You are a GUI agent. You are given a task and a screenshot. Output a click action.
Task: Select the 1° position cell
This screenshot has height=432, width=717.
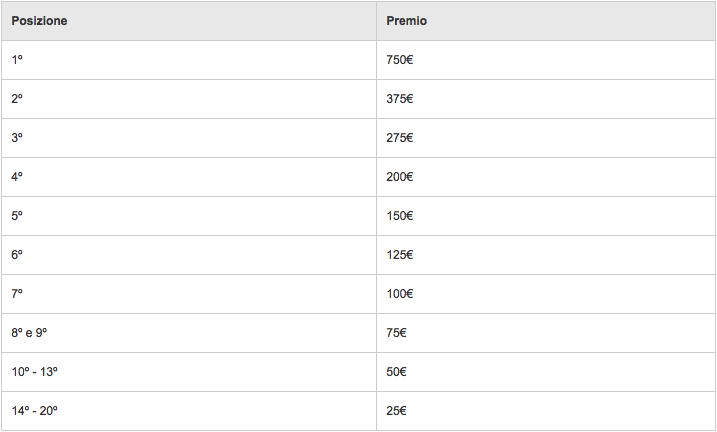coord(188,60)
